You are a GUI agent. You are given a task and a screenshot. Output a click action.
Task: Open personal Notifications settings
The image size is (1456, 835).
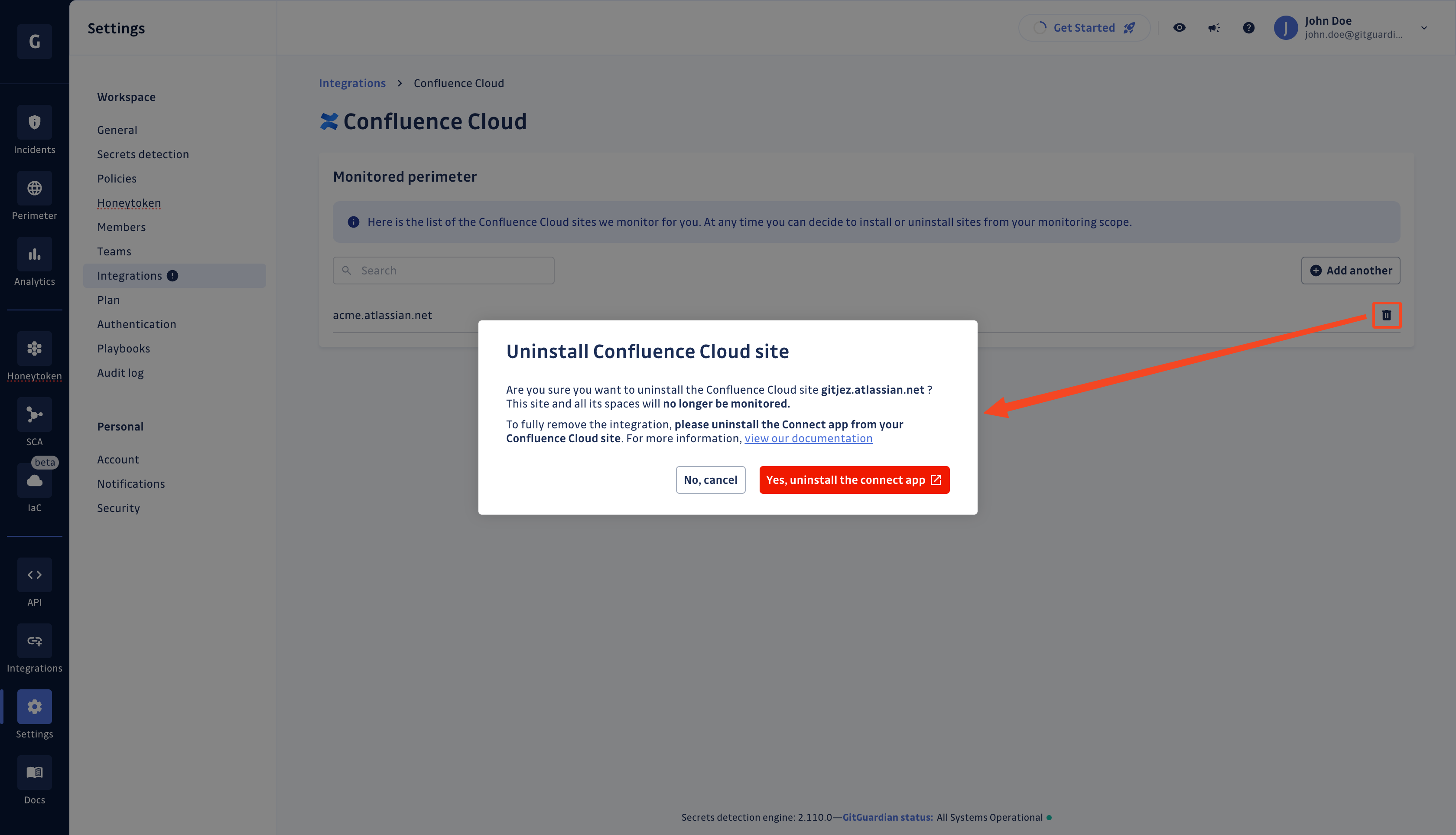coord(131,483)
